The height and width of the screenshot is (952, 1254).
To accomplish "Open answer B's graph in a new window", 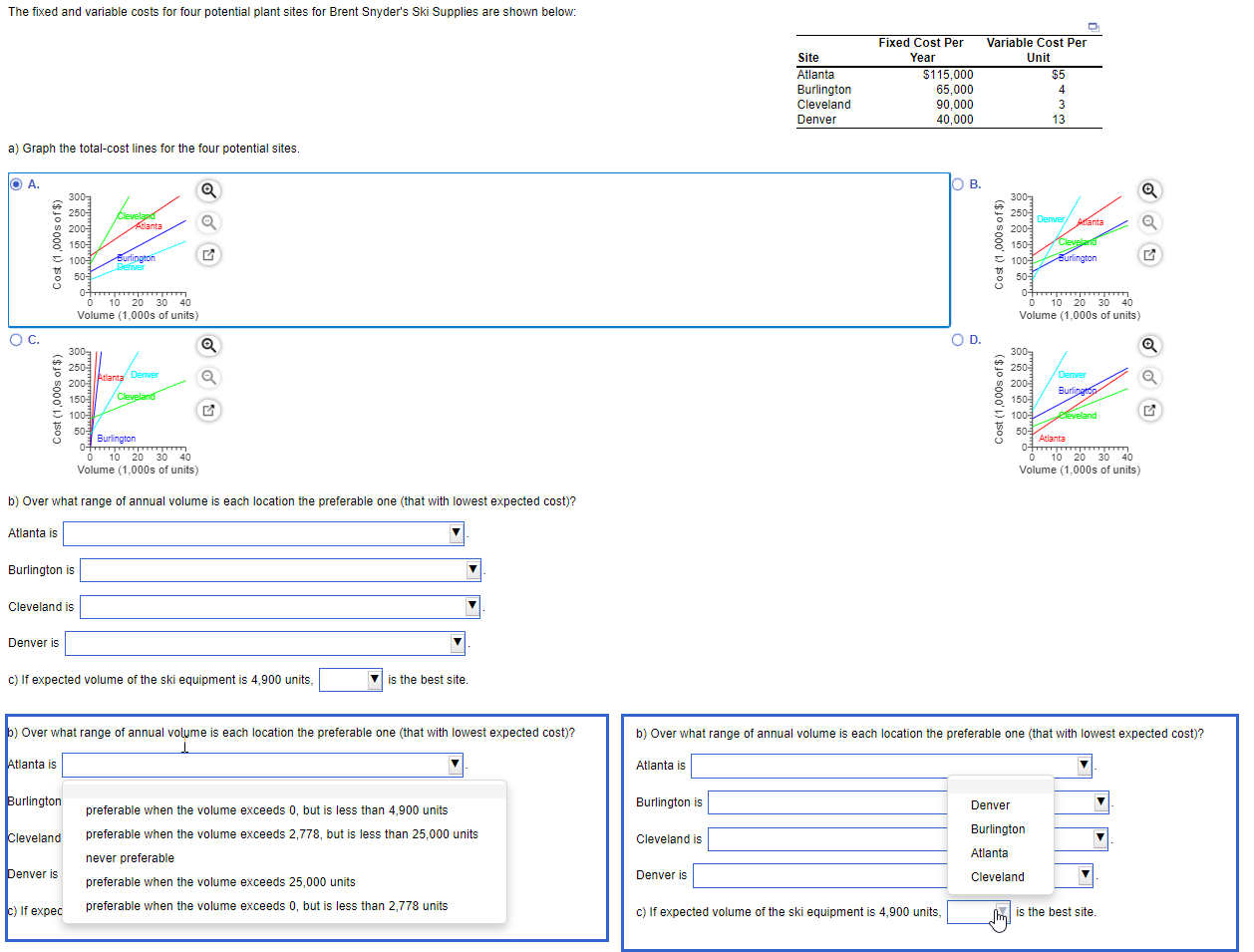I will point(1149,255).
